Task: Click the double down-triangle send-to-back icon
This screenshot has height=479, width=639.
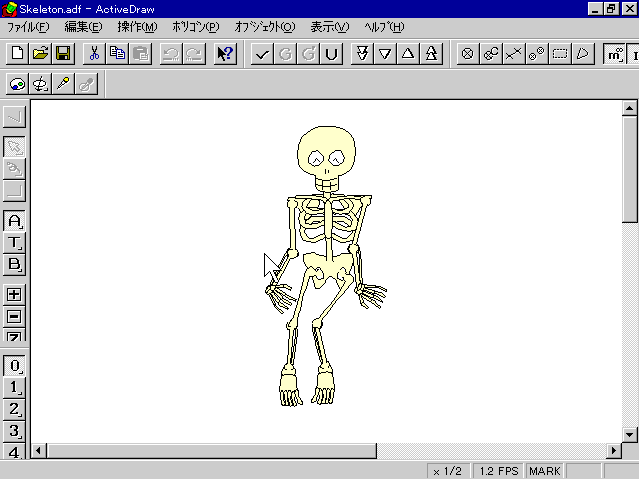Action: [362, 53]
